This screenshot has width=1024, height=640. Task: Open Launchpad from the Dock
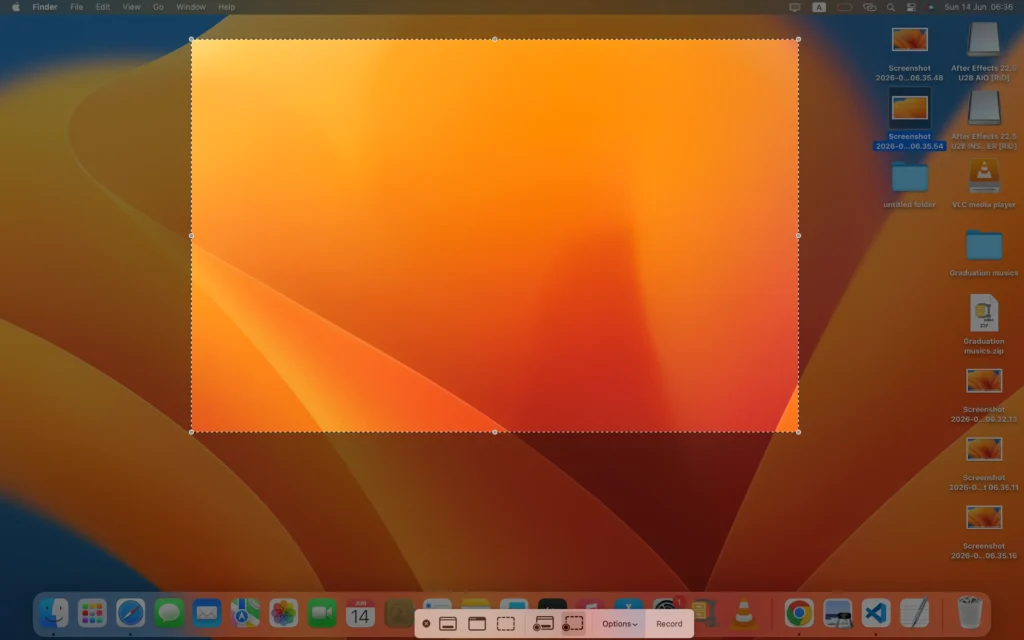pyautogui.click(x=92, y=613)
